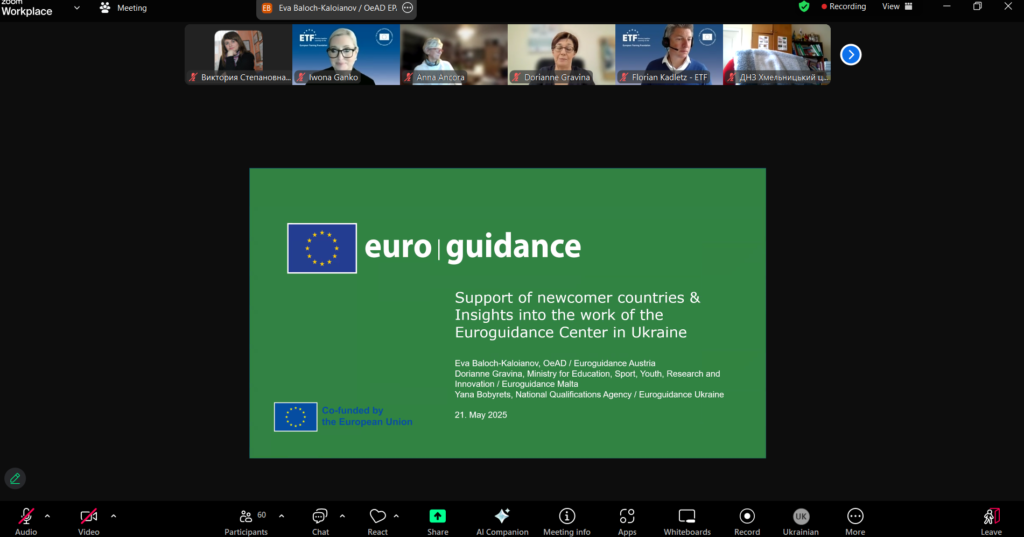Show next participants with the blue arrow

(x=850, y=55)
